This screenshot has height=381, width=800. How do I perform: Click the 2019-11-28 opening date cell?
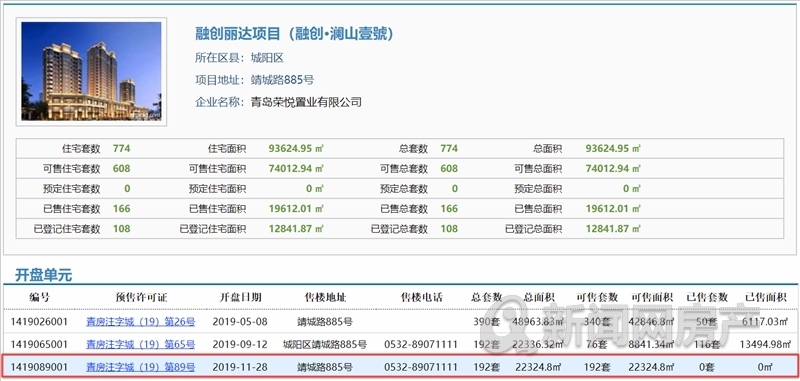240,367
